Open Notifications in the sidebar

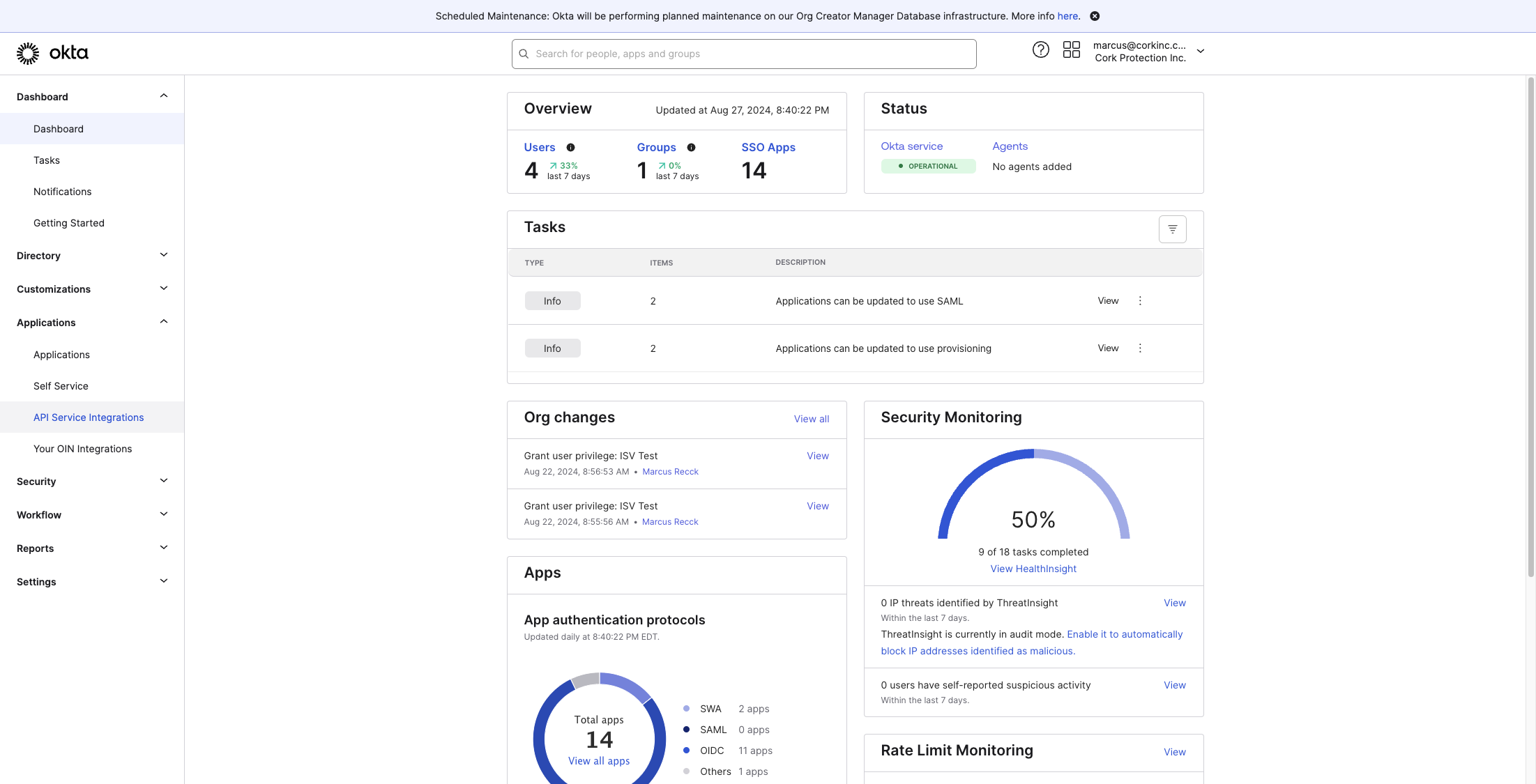point(92,192)
